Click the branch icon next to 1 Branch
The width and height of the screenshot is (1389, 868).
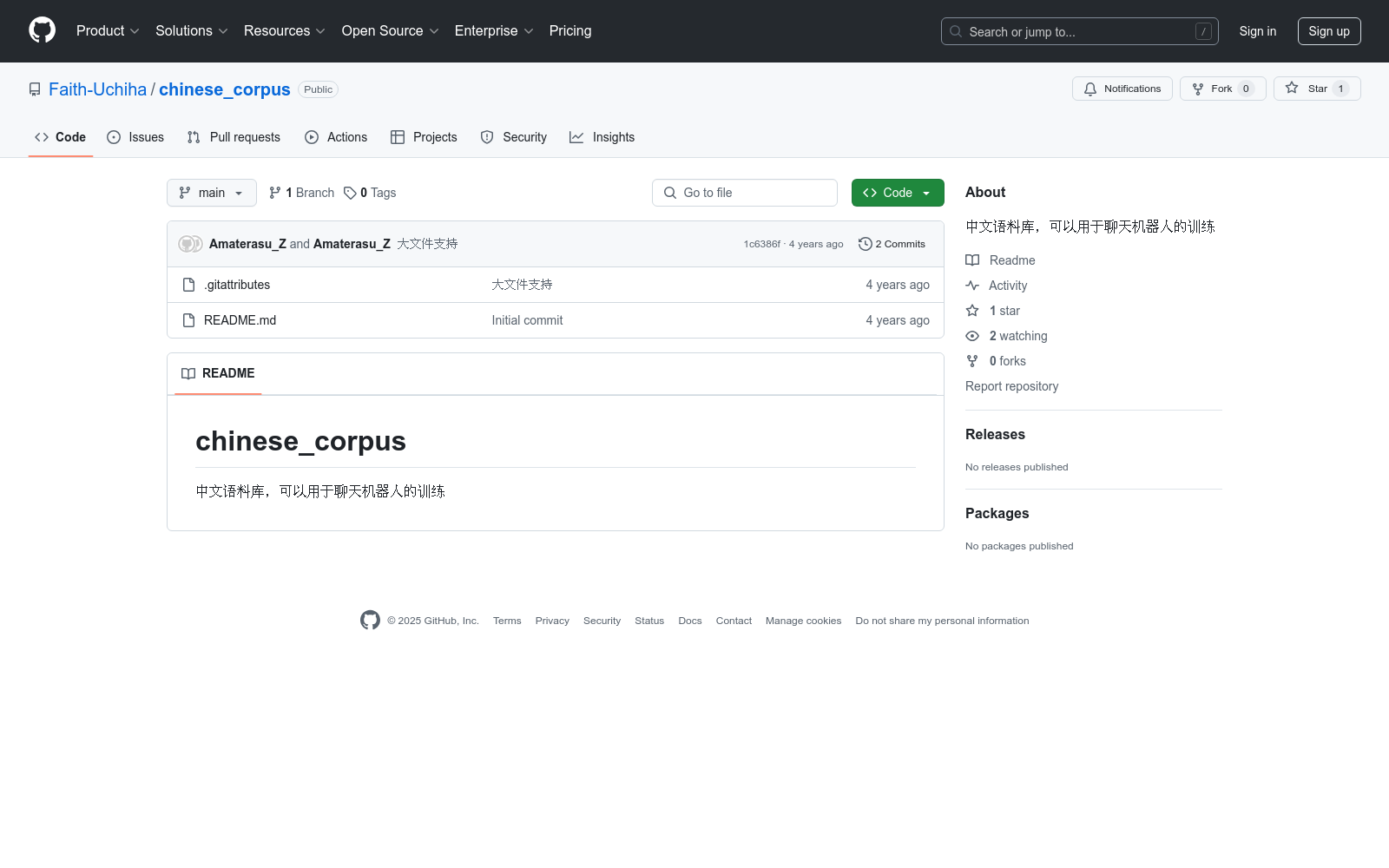coord(275,193)
